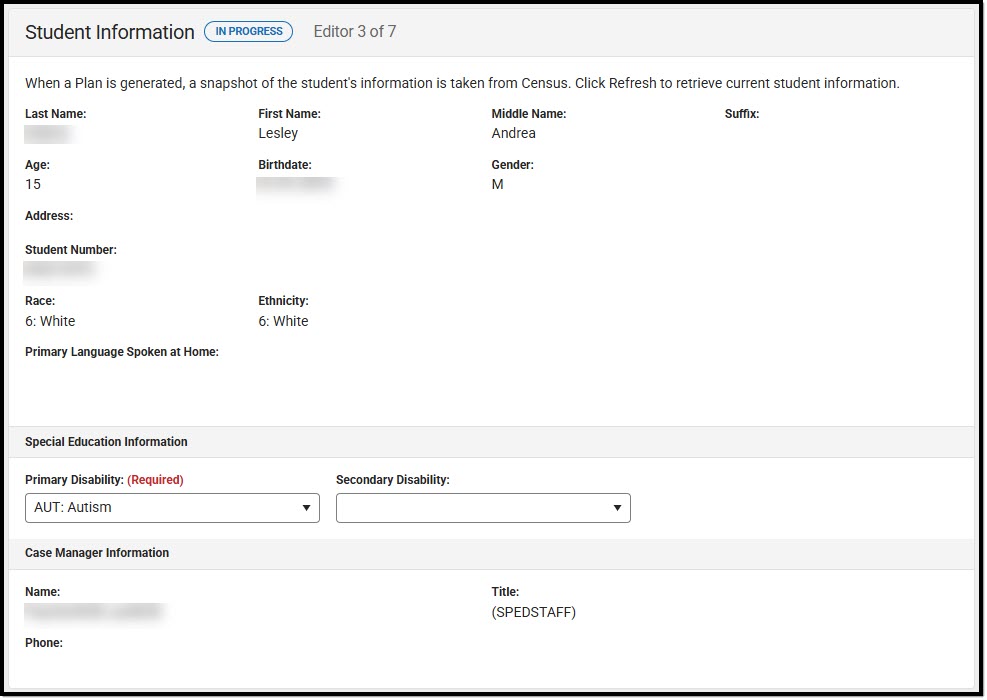
Task: Click the Secondary Disability dropdown arrow
Action: [618, 508]
